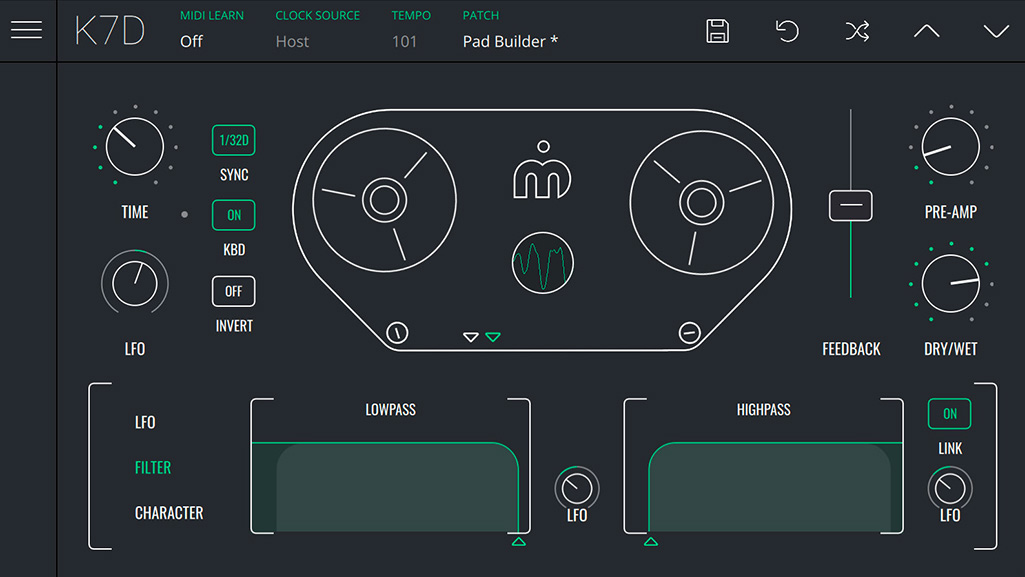The height and width of the screenshot is (577, 1025).
Task: Toggle the KBD ON button
Action: coord(233,215)
